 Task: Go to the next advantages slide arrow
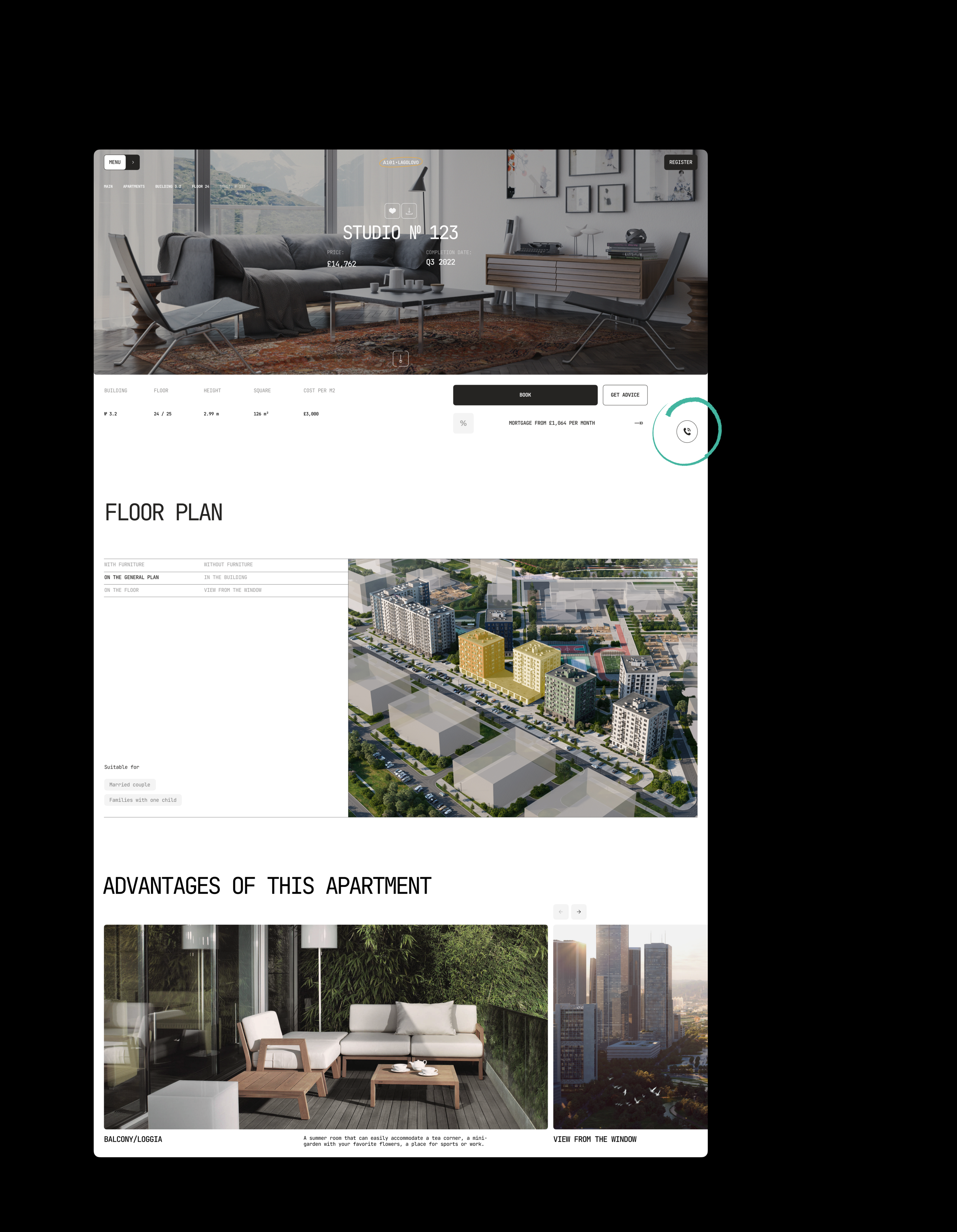[578, 911]
